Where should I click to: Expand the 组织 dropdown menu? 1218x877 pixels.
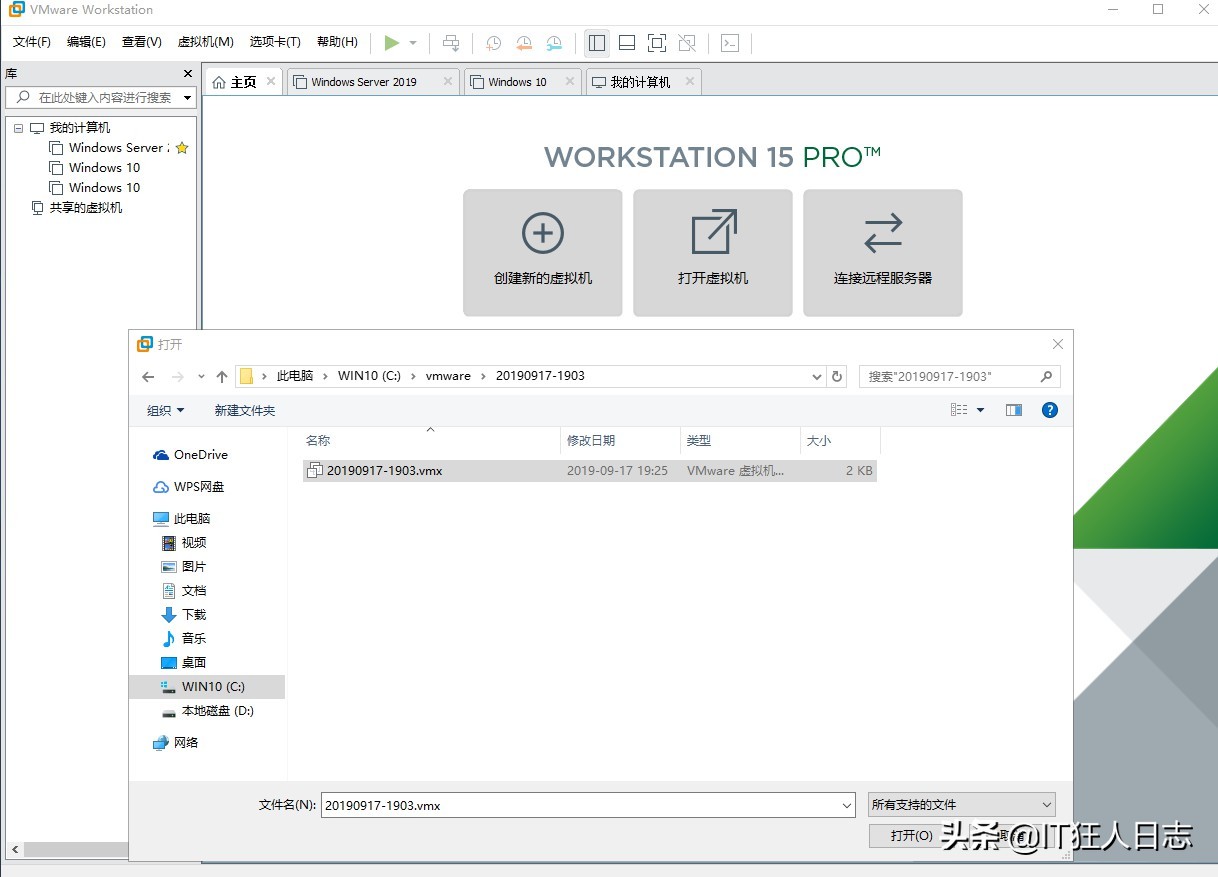coord(165,410)
